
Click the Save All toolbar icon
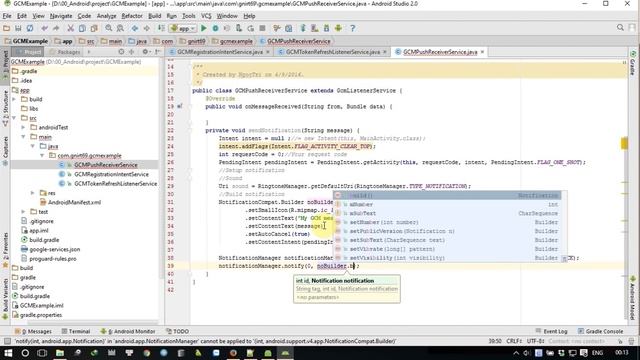18,28
